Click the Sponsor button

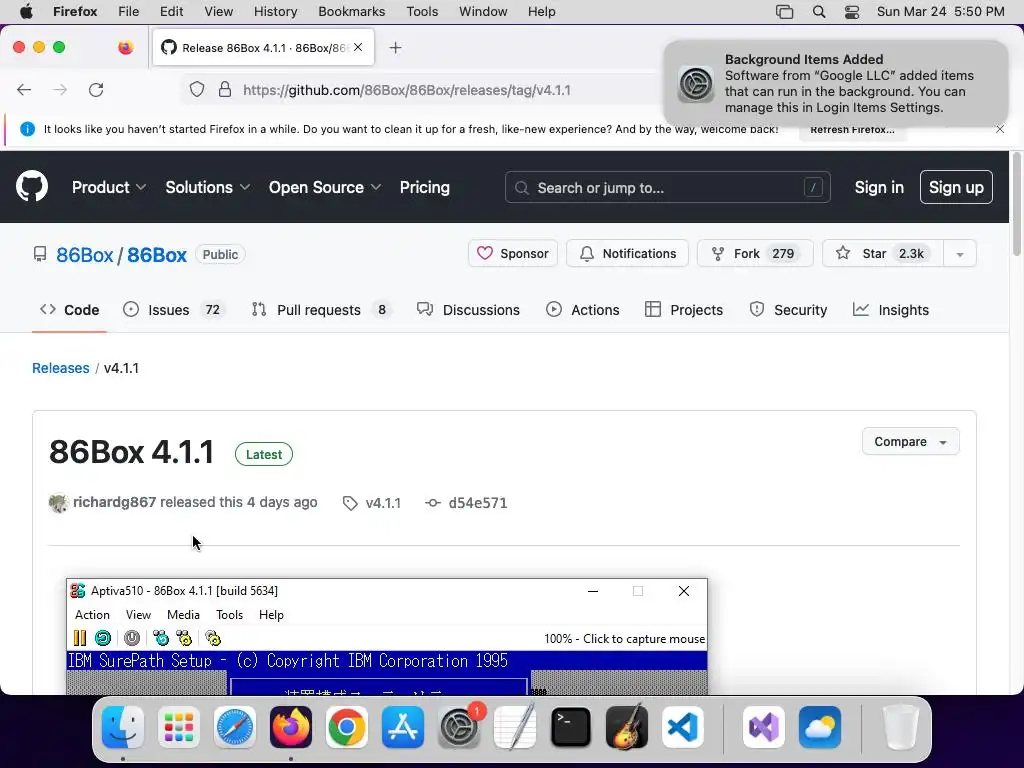point(513,253)
